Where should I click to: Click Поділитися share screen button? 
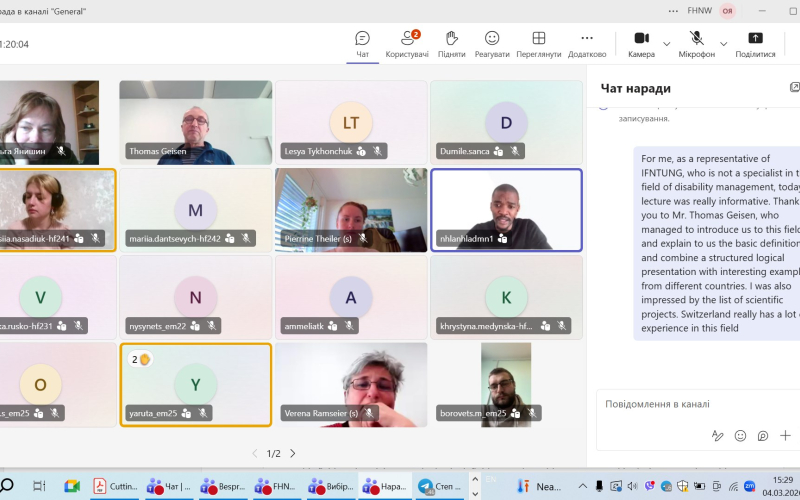click(755, 44)
